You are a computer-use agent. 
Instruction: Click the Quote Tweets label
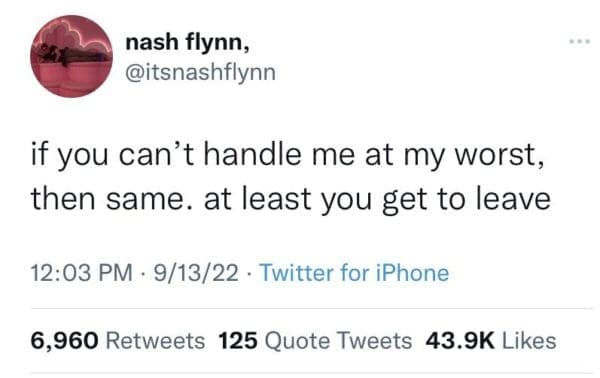pos(338,341)
